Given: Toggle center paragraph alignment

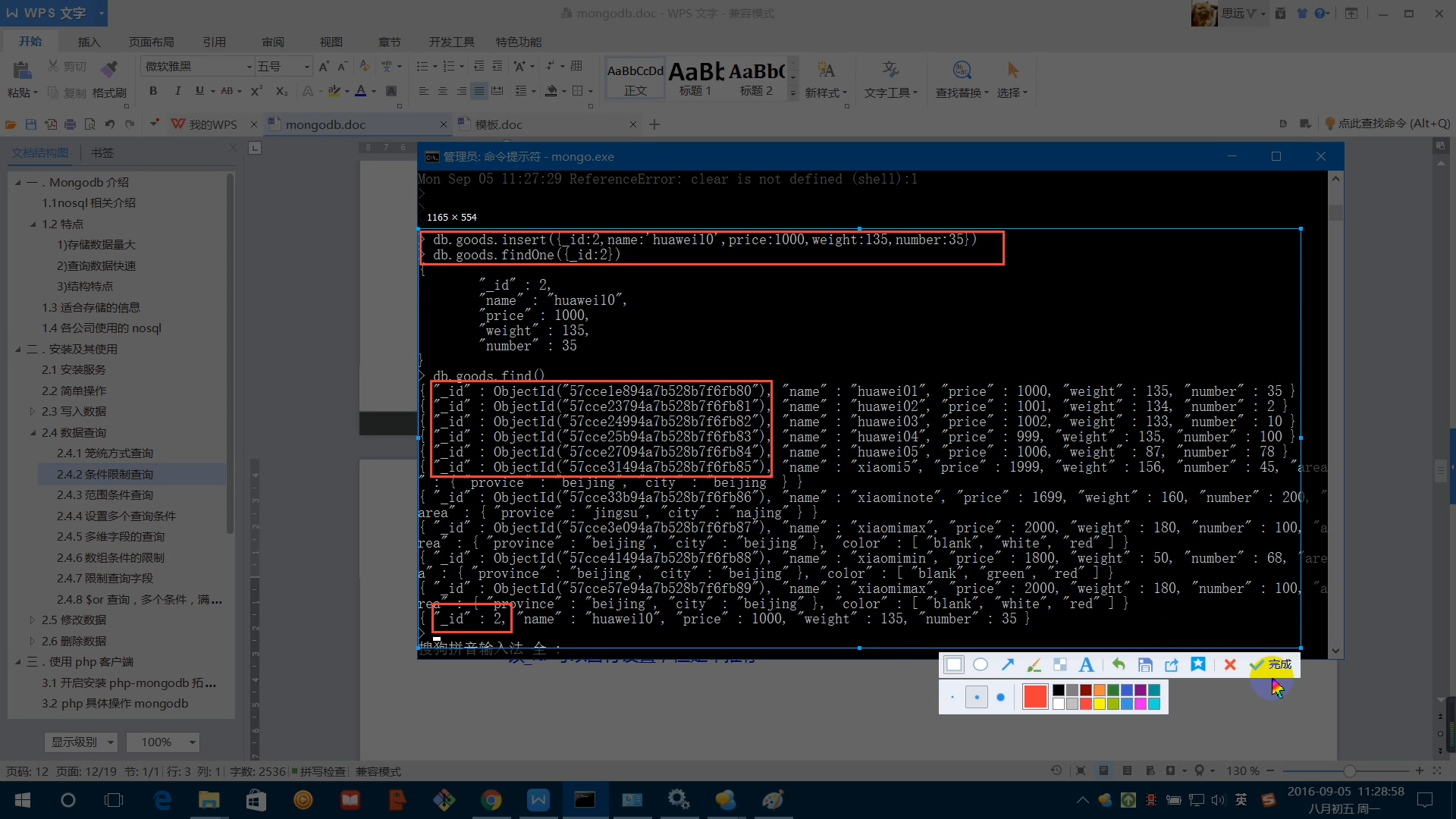Looking at the screenshot, I should [442, 91].
